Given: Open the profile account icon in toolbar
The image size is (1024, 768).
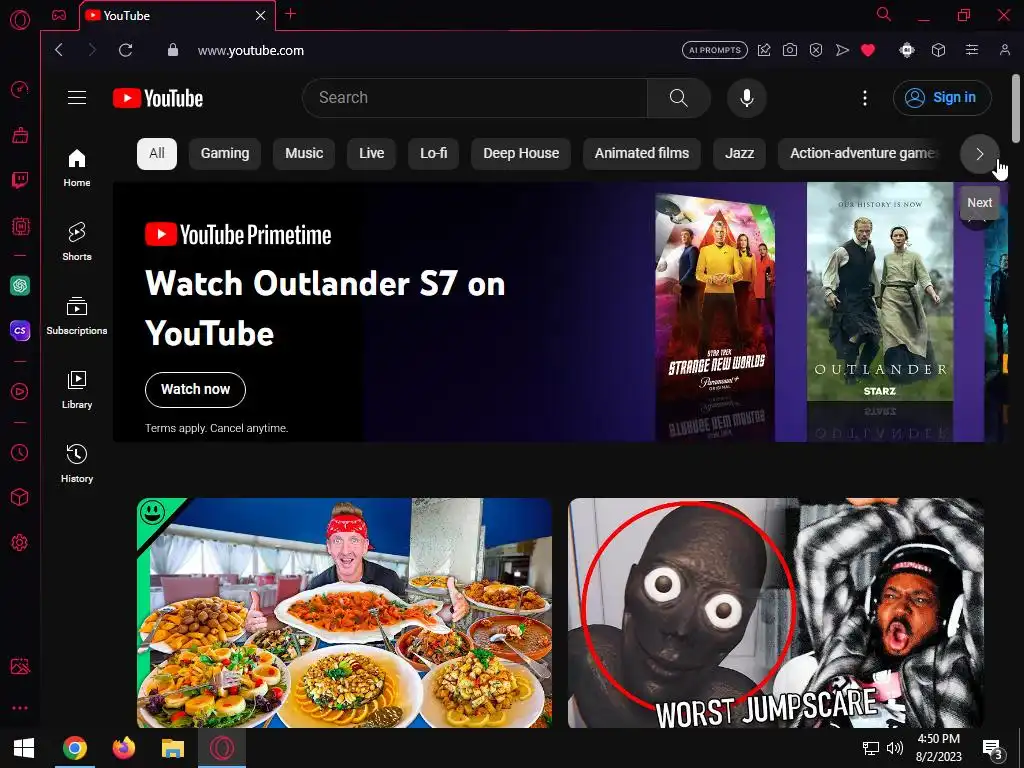Looking at the screenshot, I should 1004,50.
